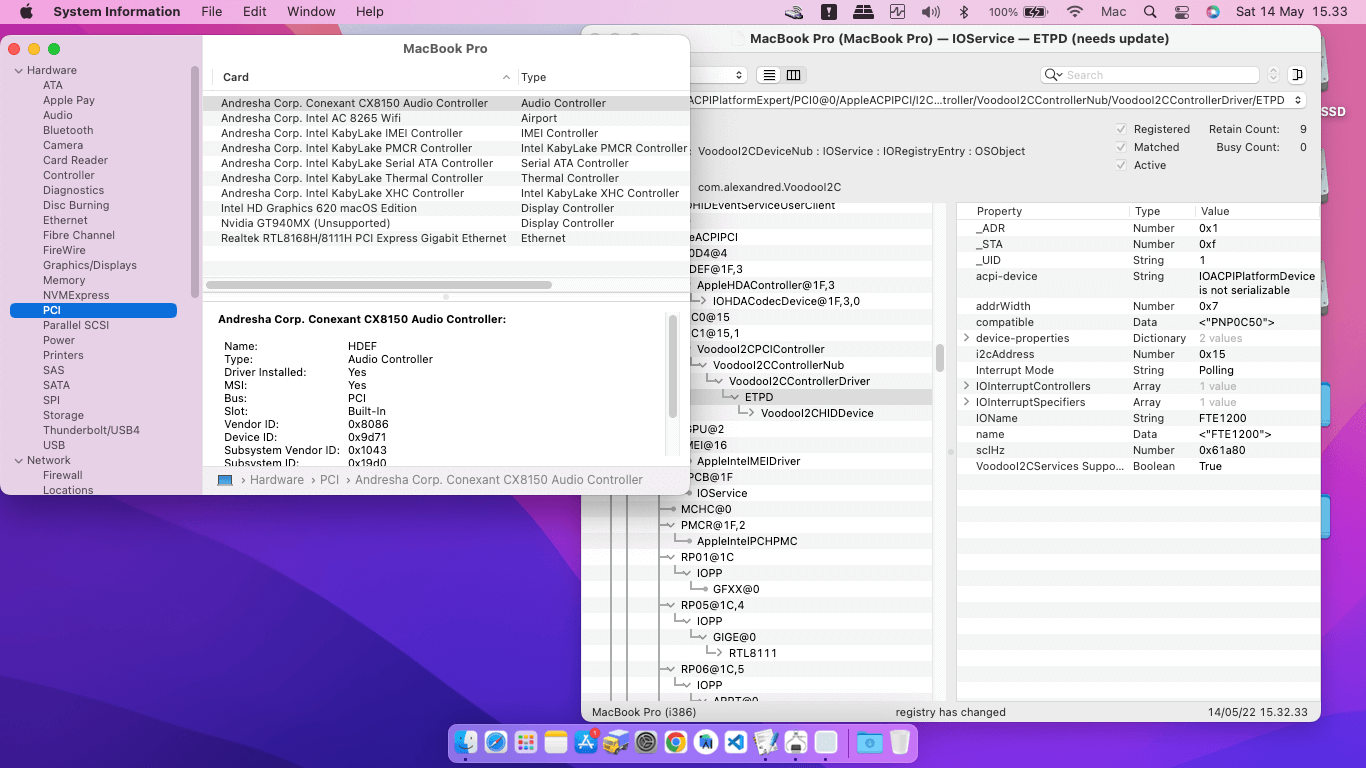Open the Trash in the Dock

pyautogui.click(x=899, y=742)
